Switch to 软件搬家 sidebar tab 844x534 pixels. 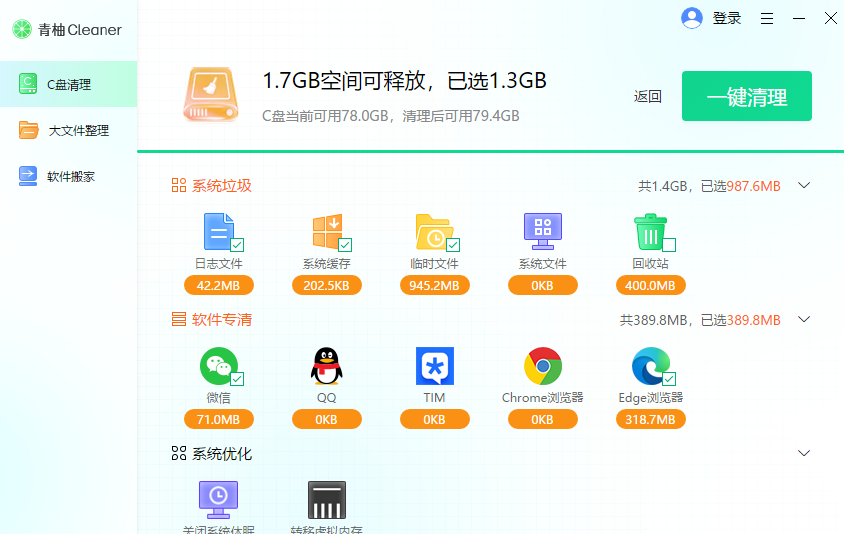coord(68,176)
